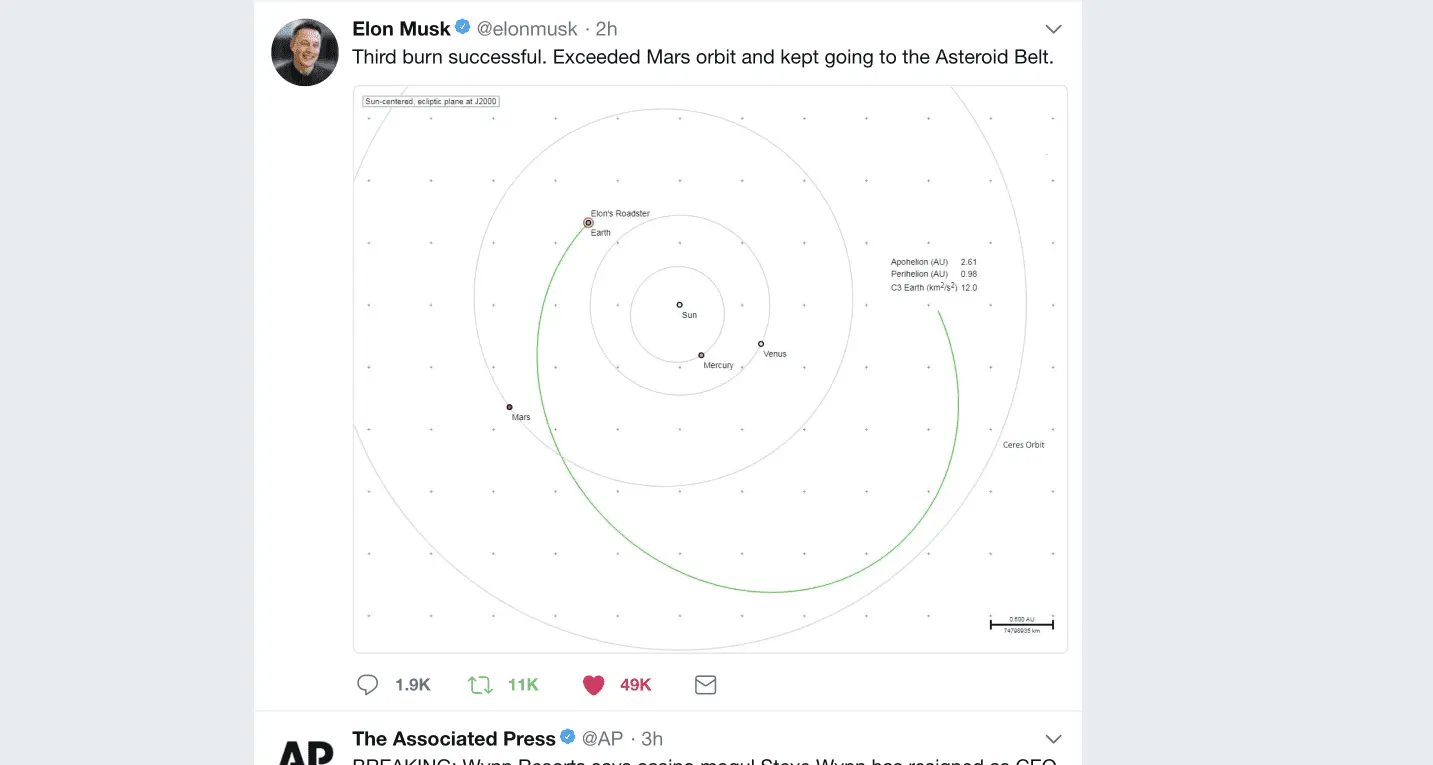Click the 2h timestamp on Elon's tweet
The image size is (1433, 765).
607,29
